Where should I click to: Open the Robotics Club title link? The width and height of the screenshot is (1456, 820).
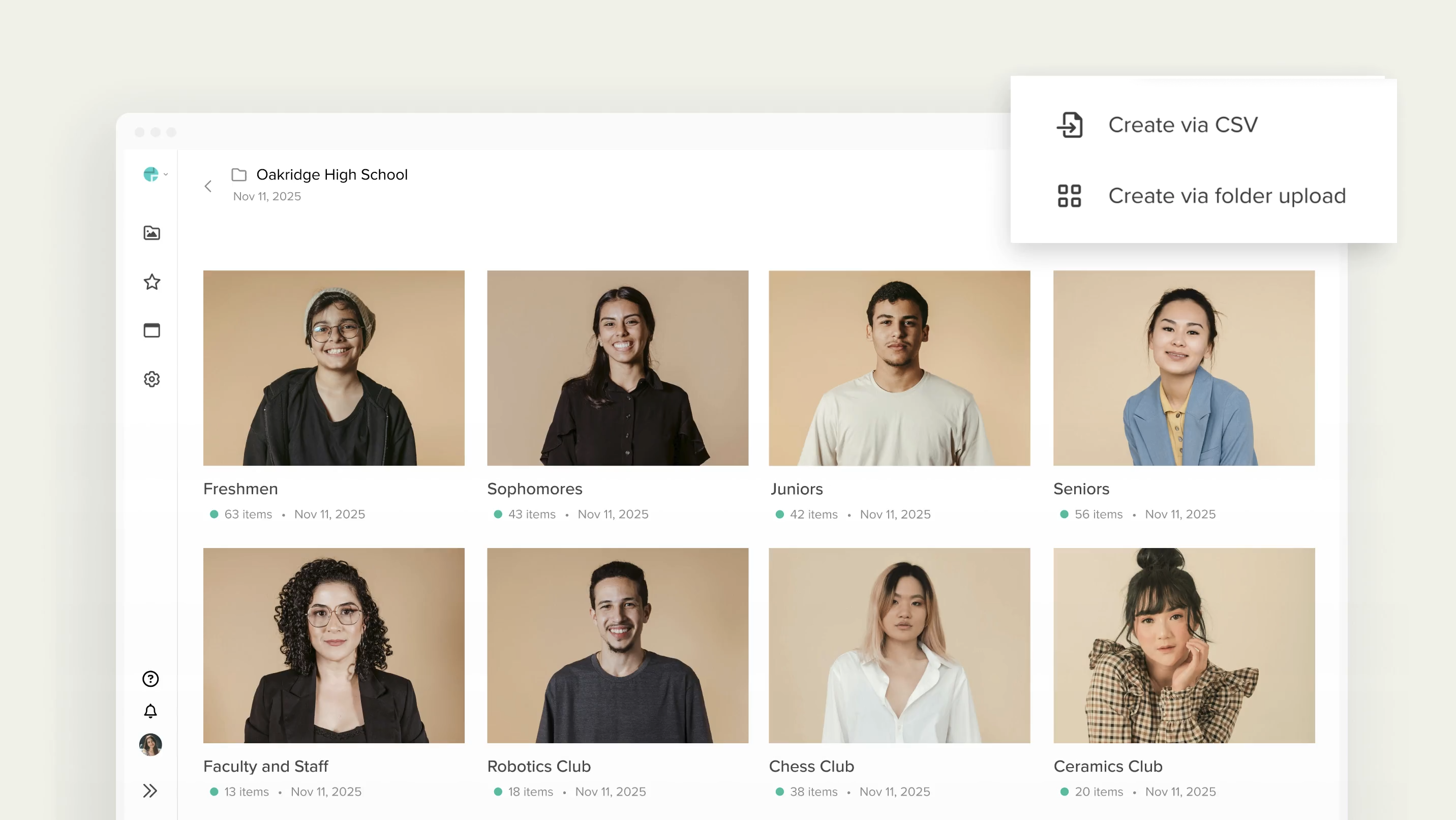(x=539, y=766)
